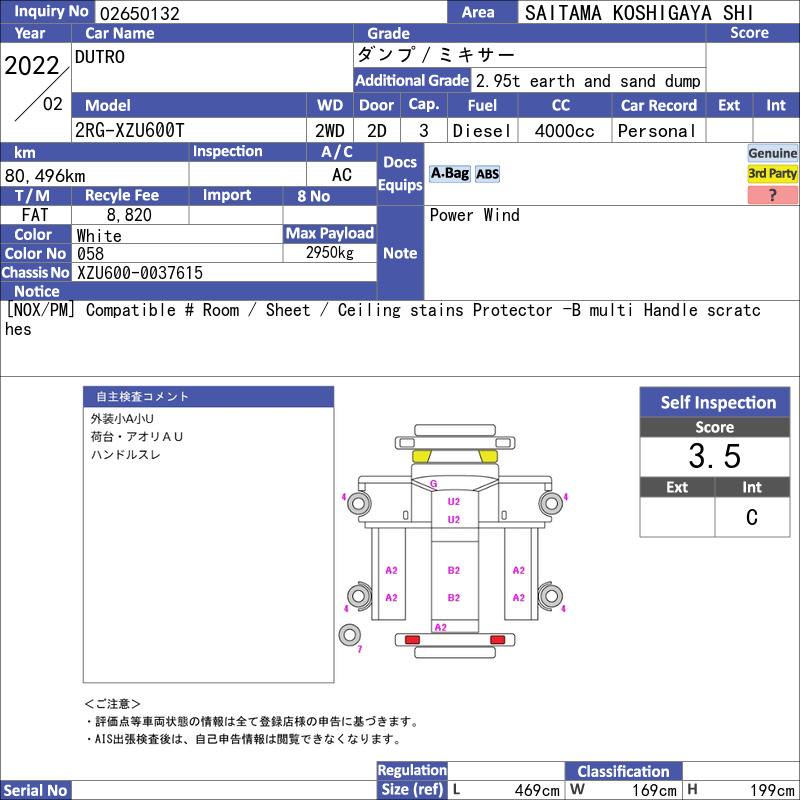Click the yellow 3rd Party badge
This screenshot has height=800, width=800.
772,173
